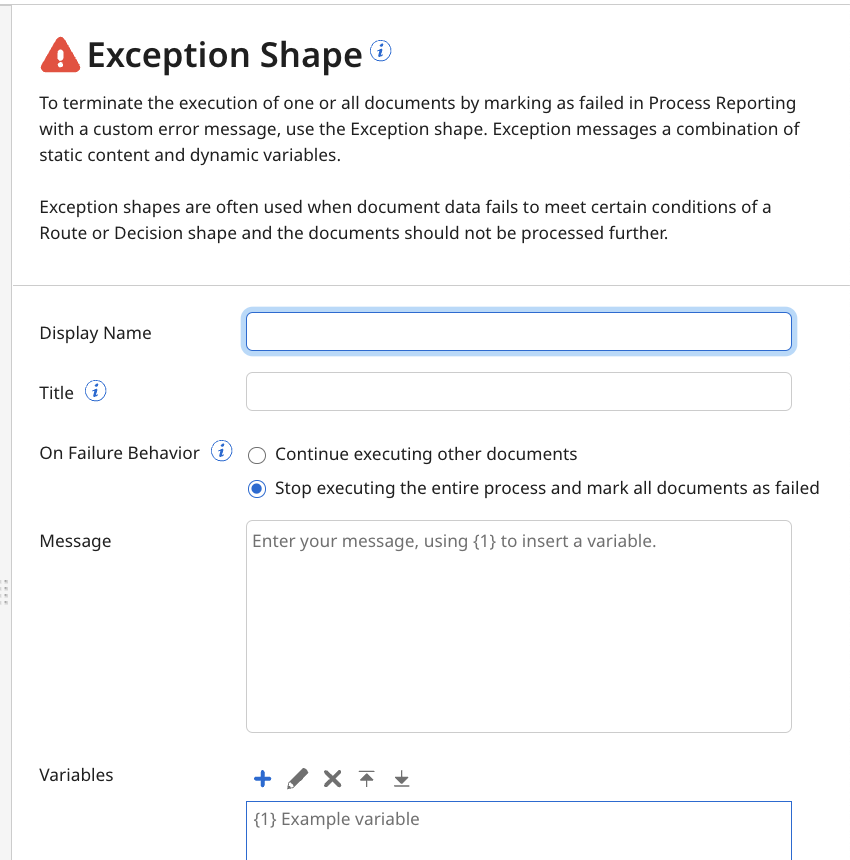Move the variable to top with arrow icon
Screen dimensions: 850x860
click(x=366, y=777)
